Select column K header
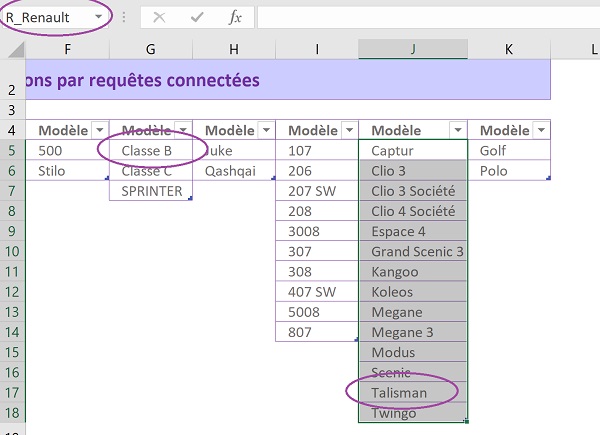This screenshot has height=435, width=600. coord(509,49)
